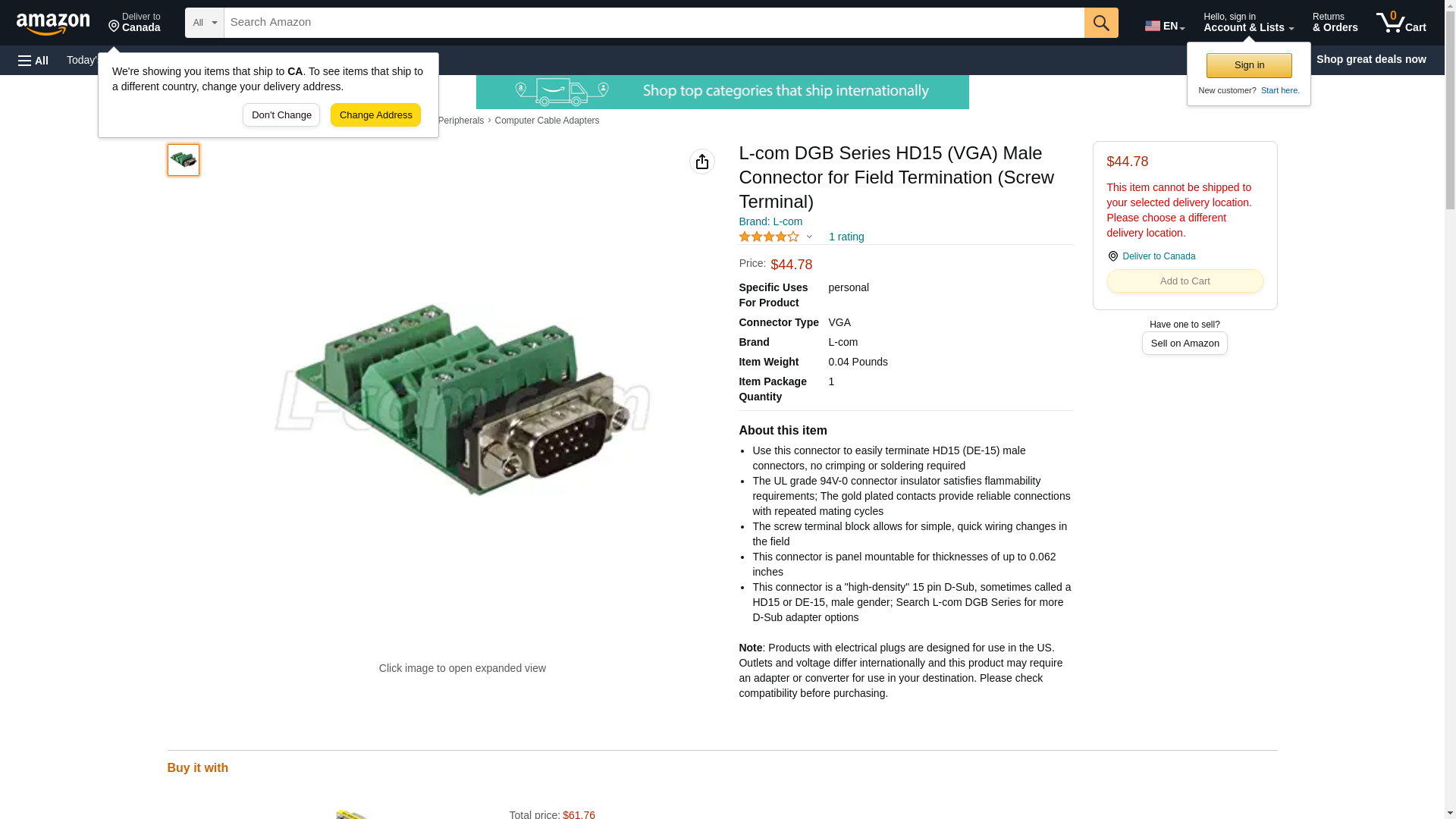Click the Deliver to Canada location pin link
This screenshot has width=1456, height=819.
coord(1158,256)
